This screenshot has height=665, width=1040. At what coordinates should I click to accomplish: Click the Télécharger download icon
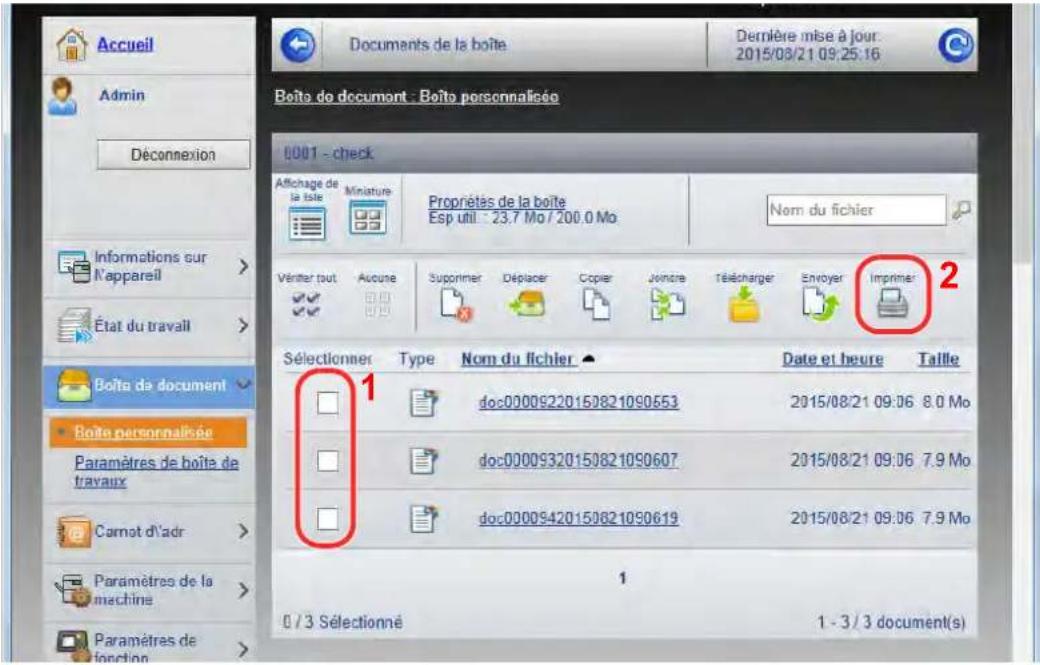click(x=744, y=305)
